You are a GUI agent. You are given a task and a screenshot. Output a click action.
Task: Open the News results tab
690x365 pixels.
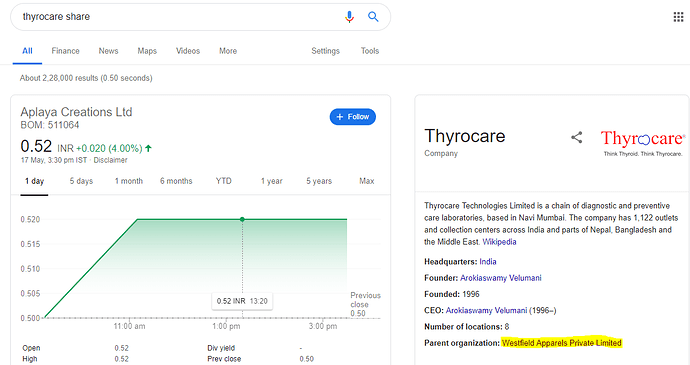tap(108, 51)
